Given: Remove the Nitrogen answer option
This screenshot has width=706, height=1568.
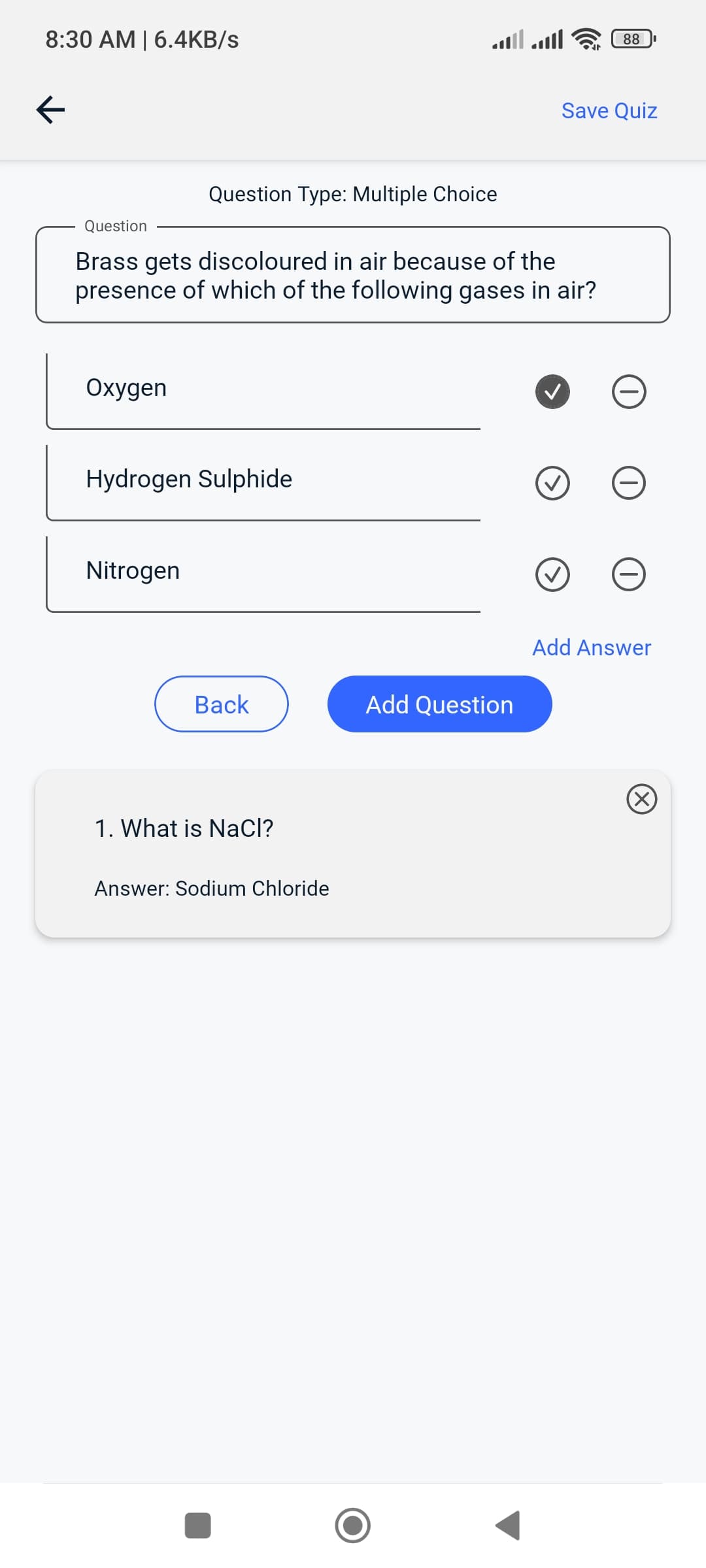Looking at the screenshot, I should pos(628,574).
